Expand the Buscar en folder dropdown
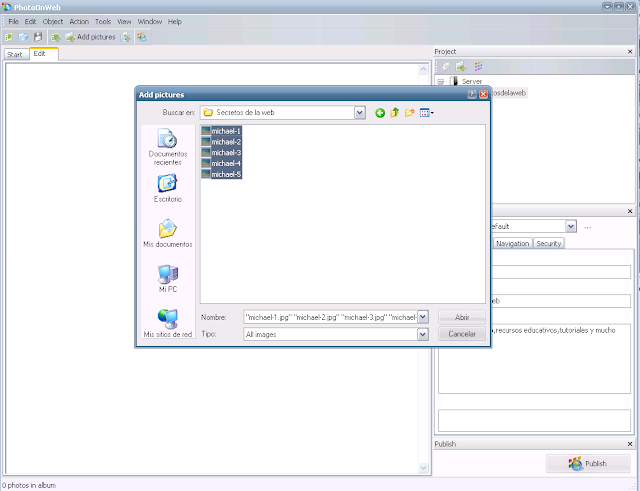Viewport: 640px width, 491px height. pyautogui.click(x=360, y=113)
